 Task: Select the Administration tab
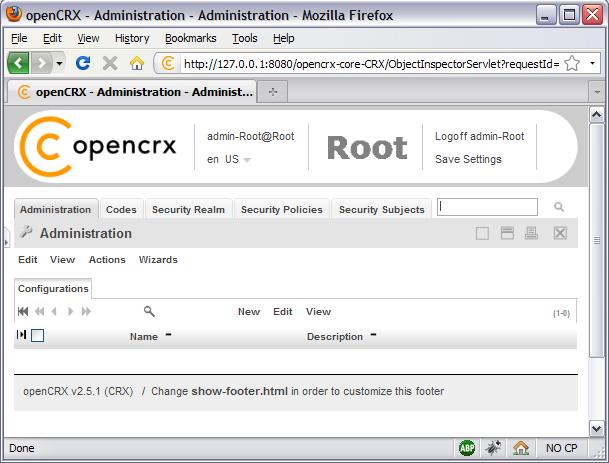tap(56, 209)
